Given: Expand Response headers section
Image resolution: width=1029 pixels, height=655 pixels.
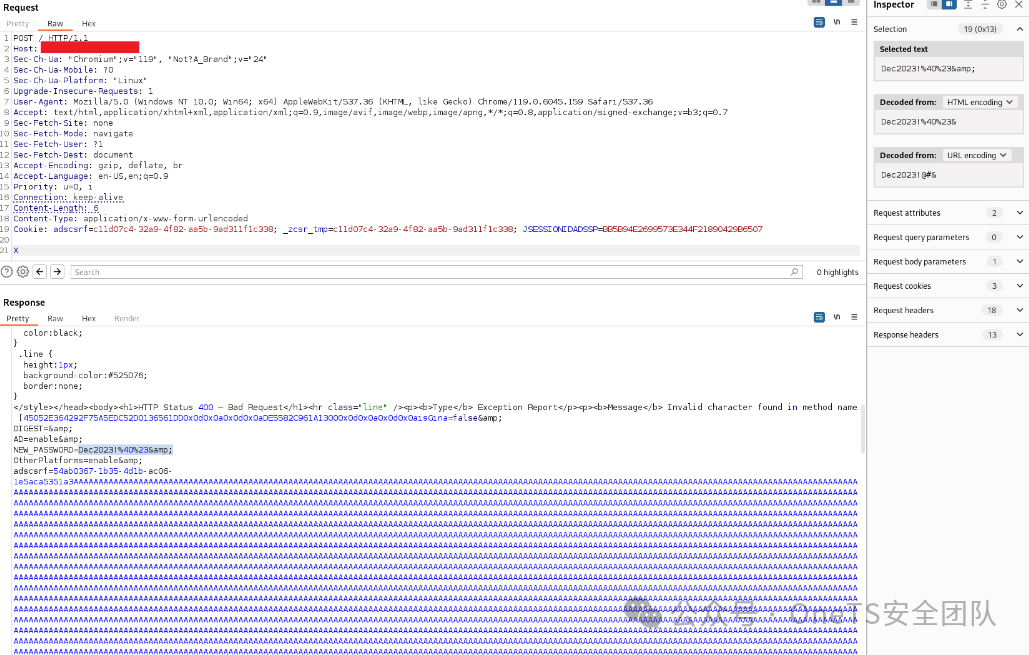Looking at the screenshot, I should tap(1019, 335).
